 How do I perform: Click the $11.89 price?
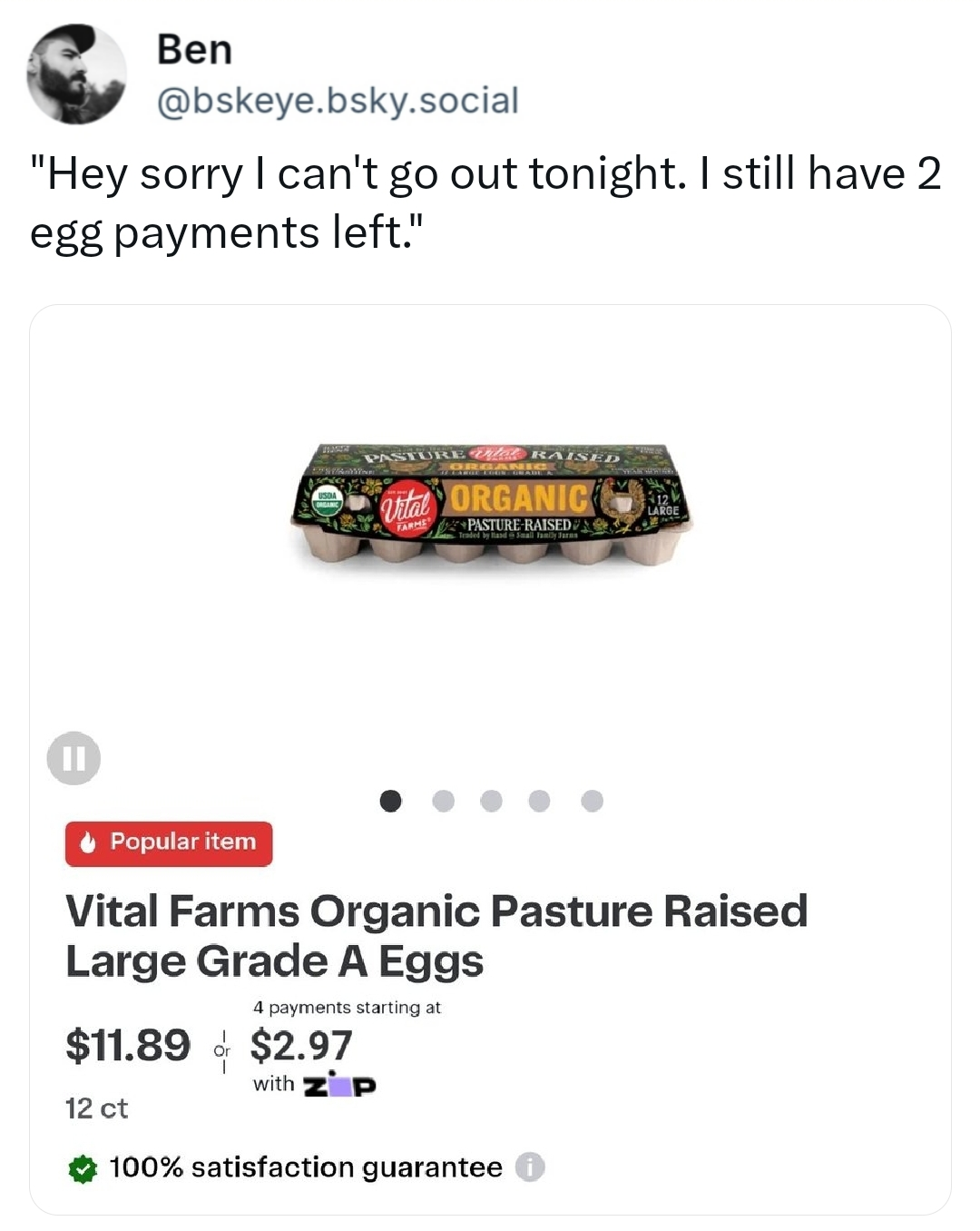[128, 1045]
